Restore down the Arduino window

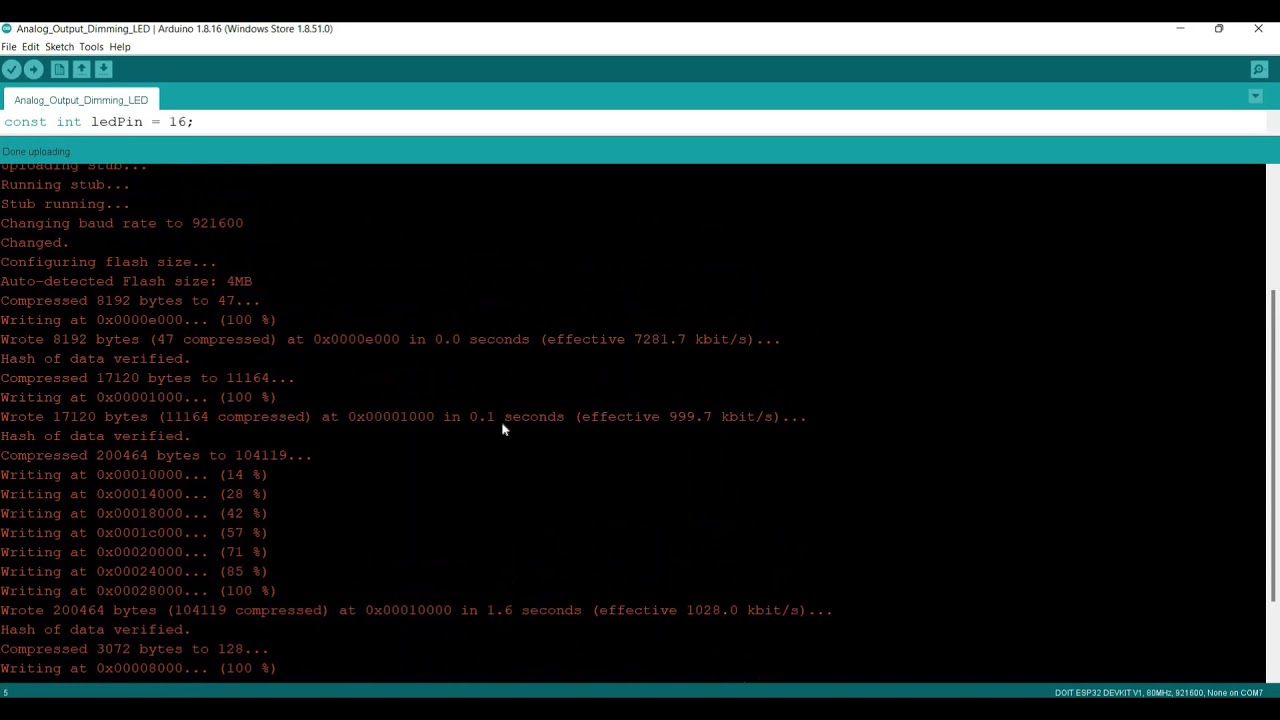[1219, 28]
